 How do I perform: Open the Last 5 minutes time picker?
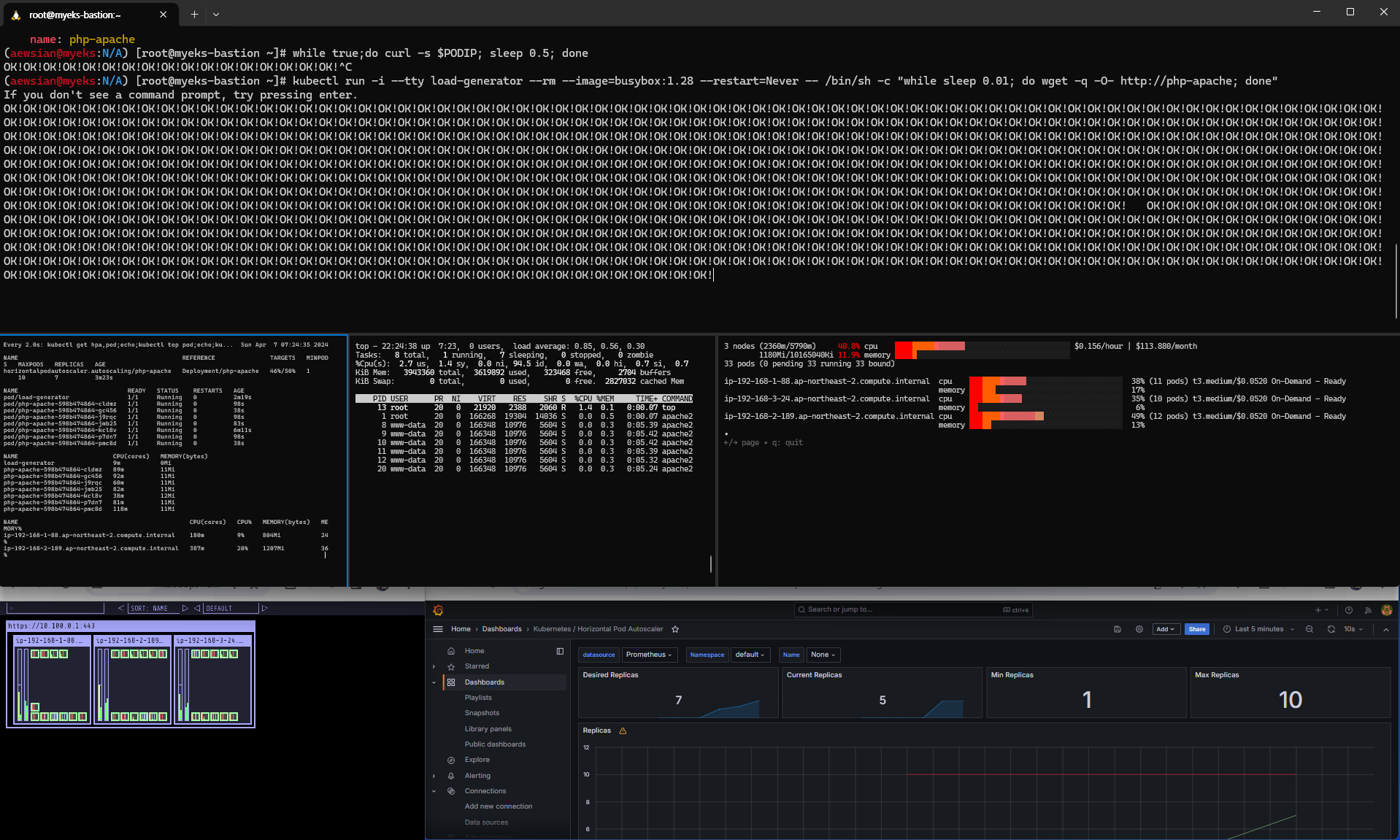[1258, 629]
